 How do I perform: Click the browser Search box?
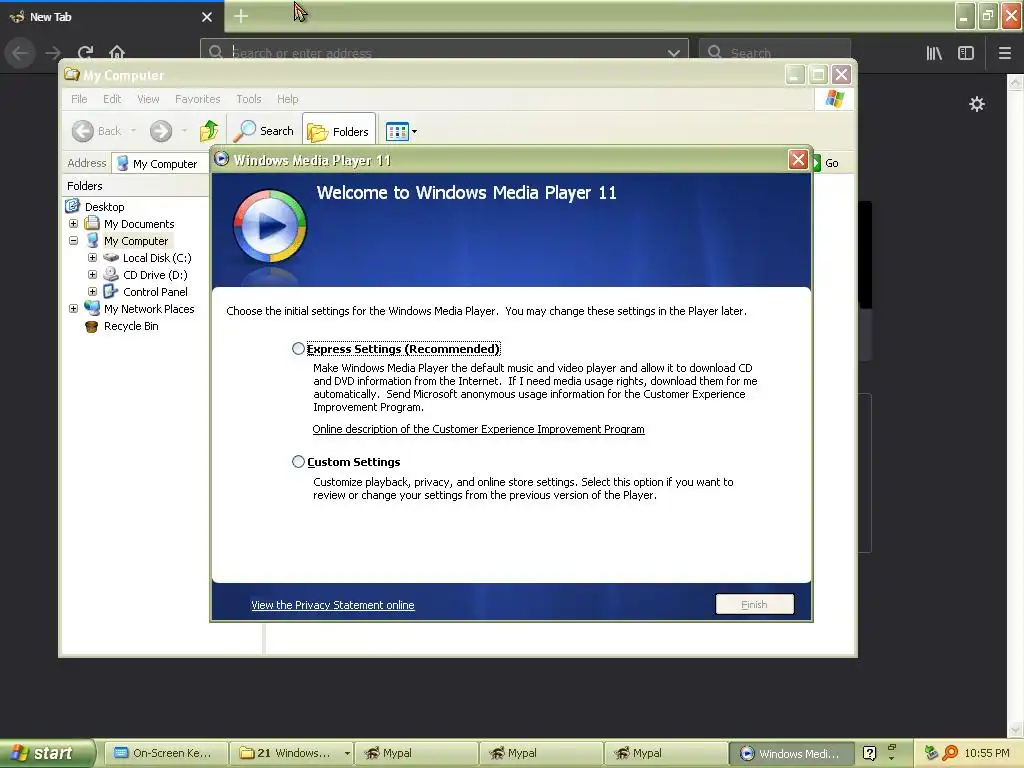point(775,53)
